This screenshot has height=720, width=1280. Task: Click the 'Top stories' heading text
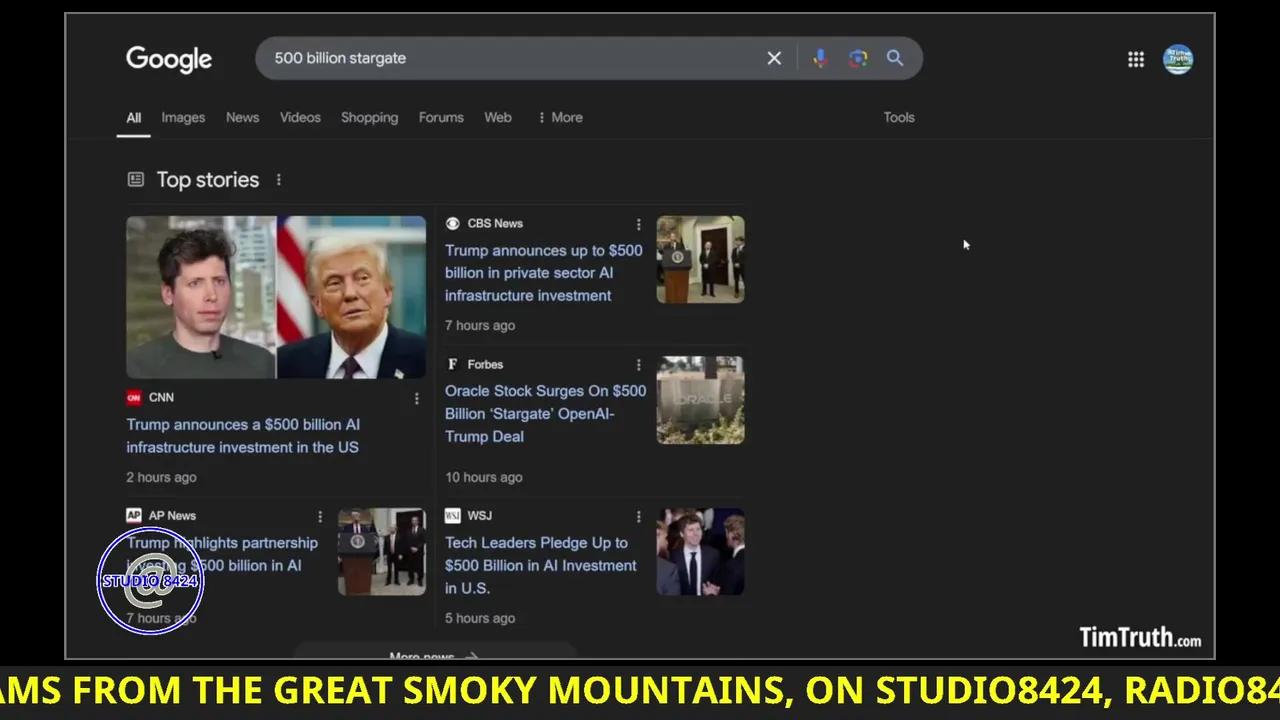point(208,180)
